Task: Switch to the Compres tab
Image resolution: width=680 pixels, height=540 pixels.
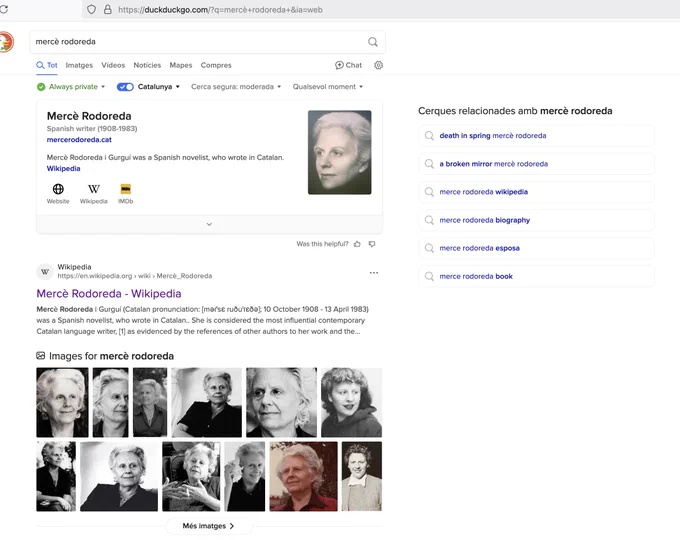Action: click(216, 65)
